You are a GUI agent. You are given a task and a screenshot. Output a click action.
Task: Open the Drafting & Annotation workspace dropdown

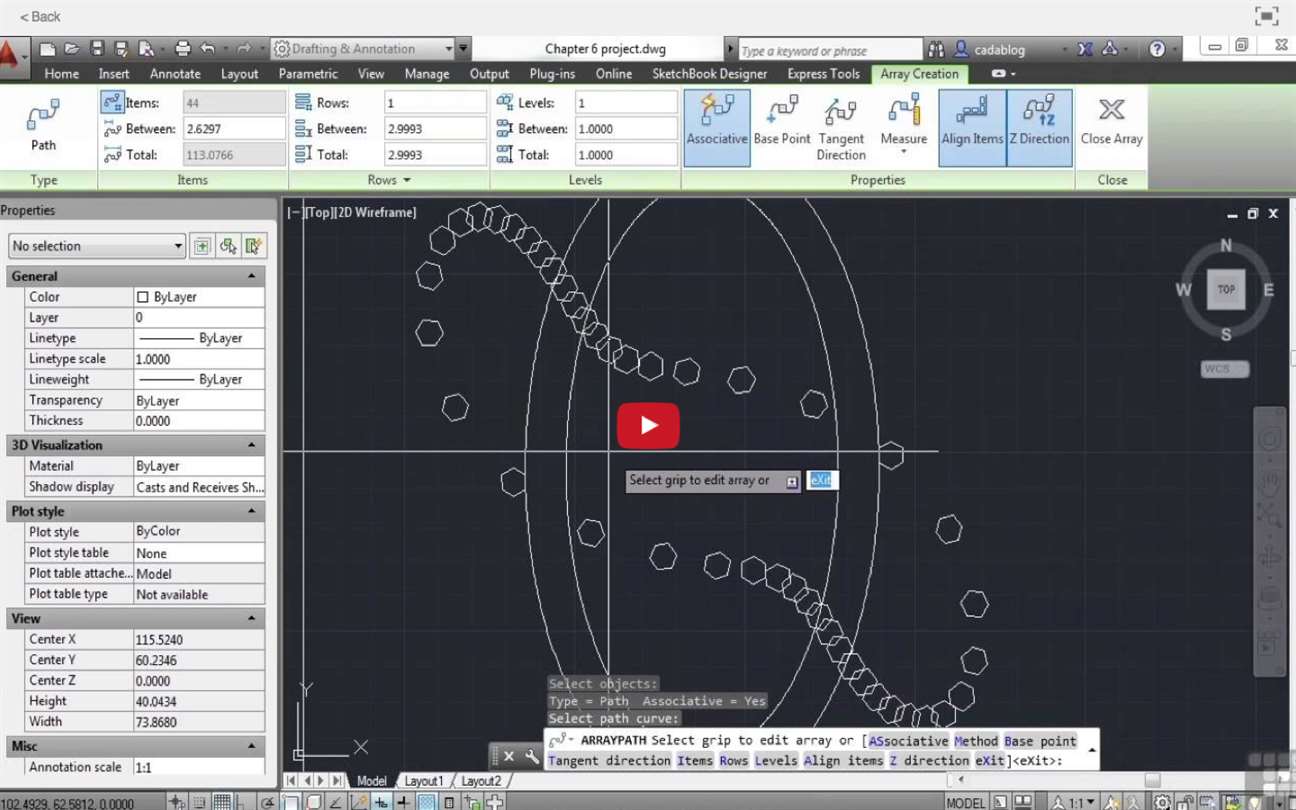(449, 48)
